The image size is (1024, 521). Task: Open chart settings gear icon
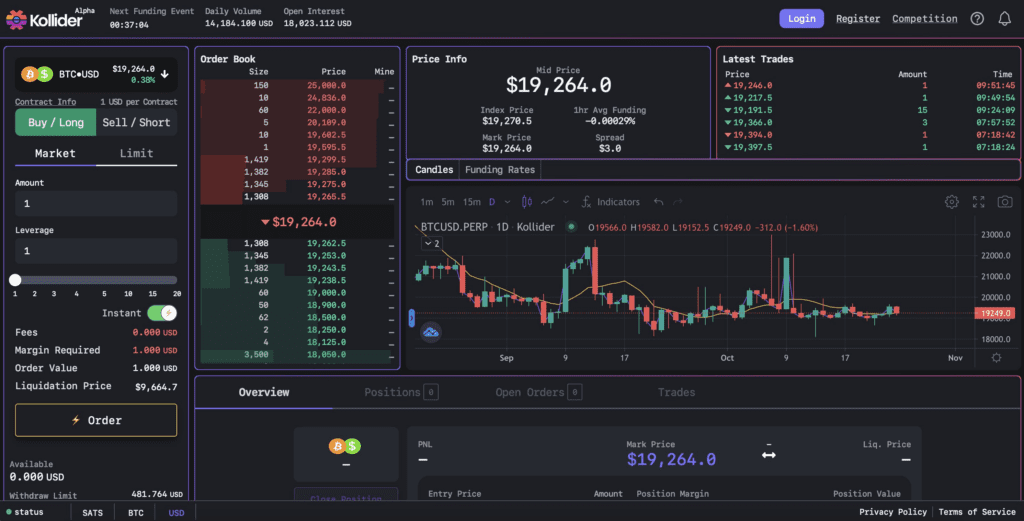tap(952, 202)
